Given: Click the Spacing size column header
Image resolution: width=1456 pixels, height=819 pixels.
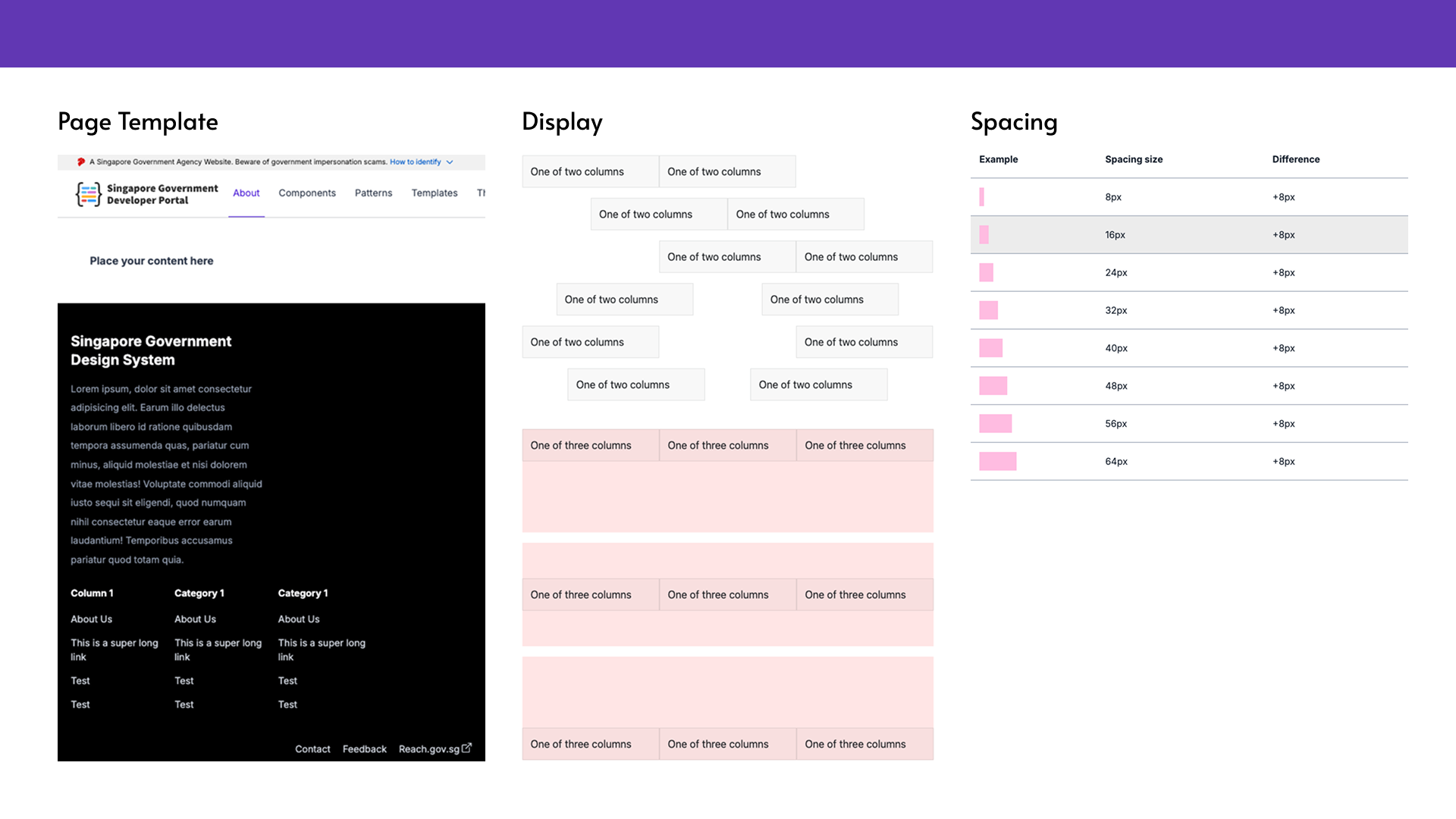Looking at the screenshot, I should click(1133, 159).
